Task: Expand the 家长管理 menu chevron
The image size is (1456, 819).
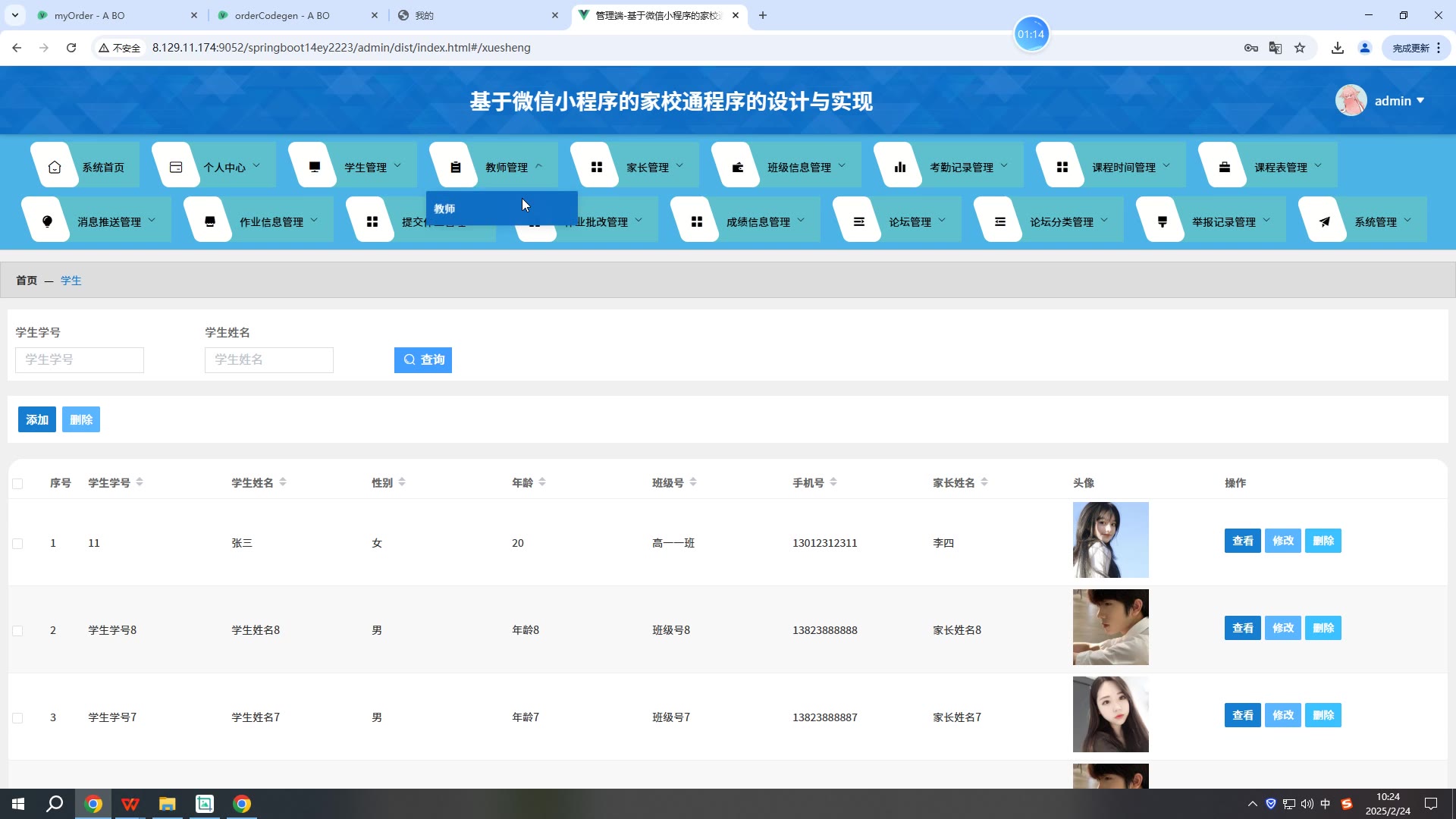Action: 679,166
